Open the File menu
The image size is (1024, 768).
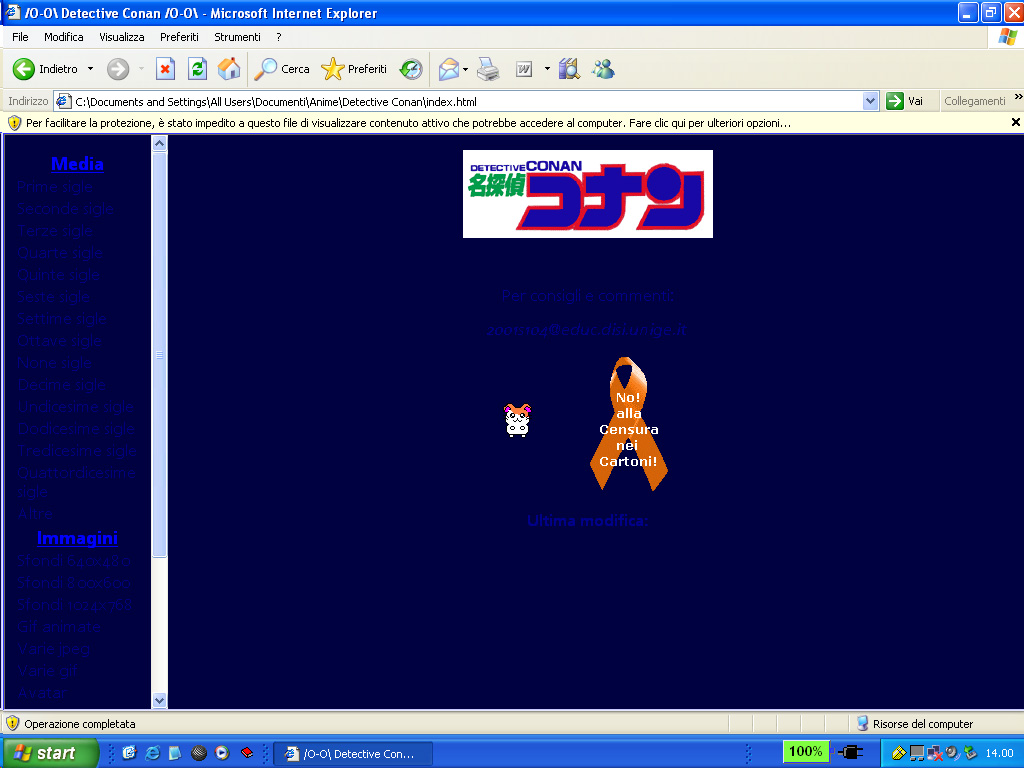20,37
